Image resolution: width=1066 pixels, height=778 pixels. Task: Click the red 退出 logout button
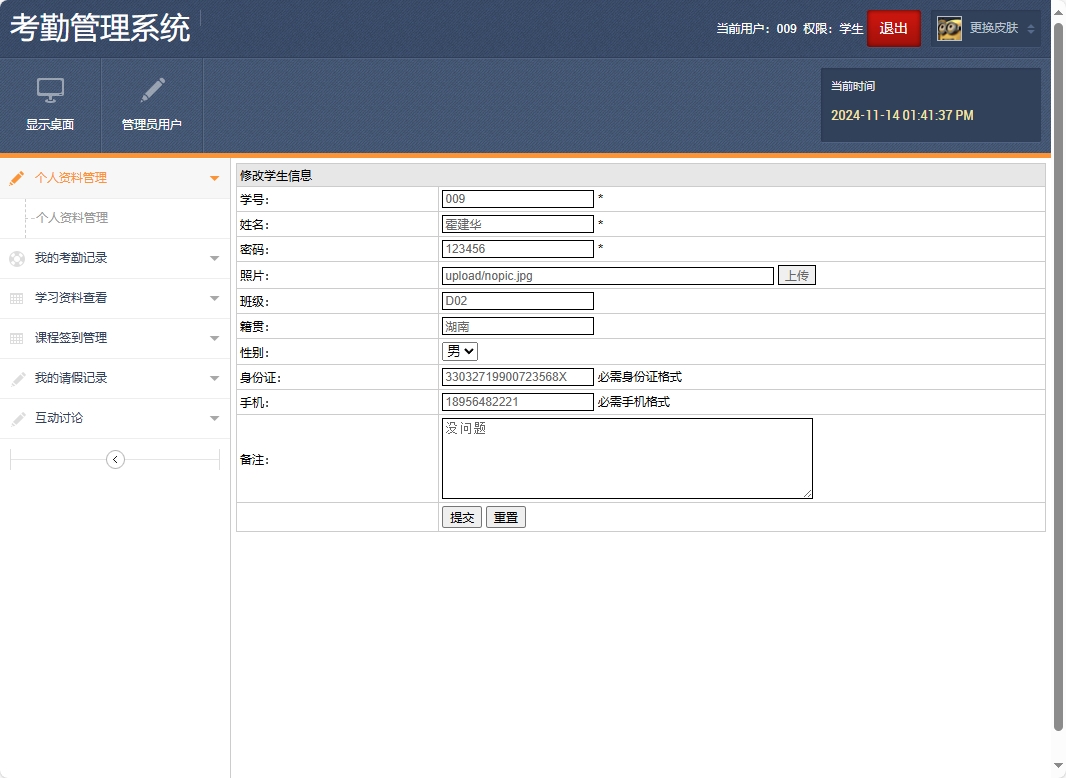coord(893,28)
